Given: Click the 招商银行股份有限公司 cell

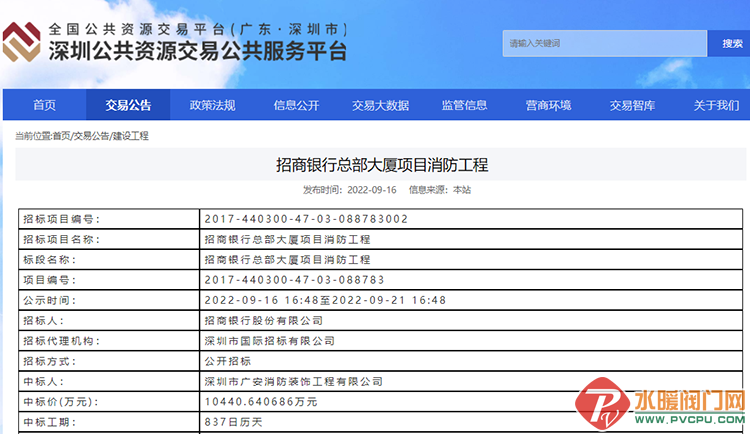Looking at the screenshot, I should (471, 321).
